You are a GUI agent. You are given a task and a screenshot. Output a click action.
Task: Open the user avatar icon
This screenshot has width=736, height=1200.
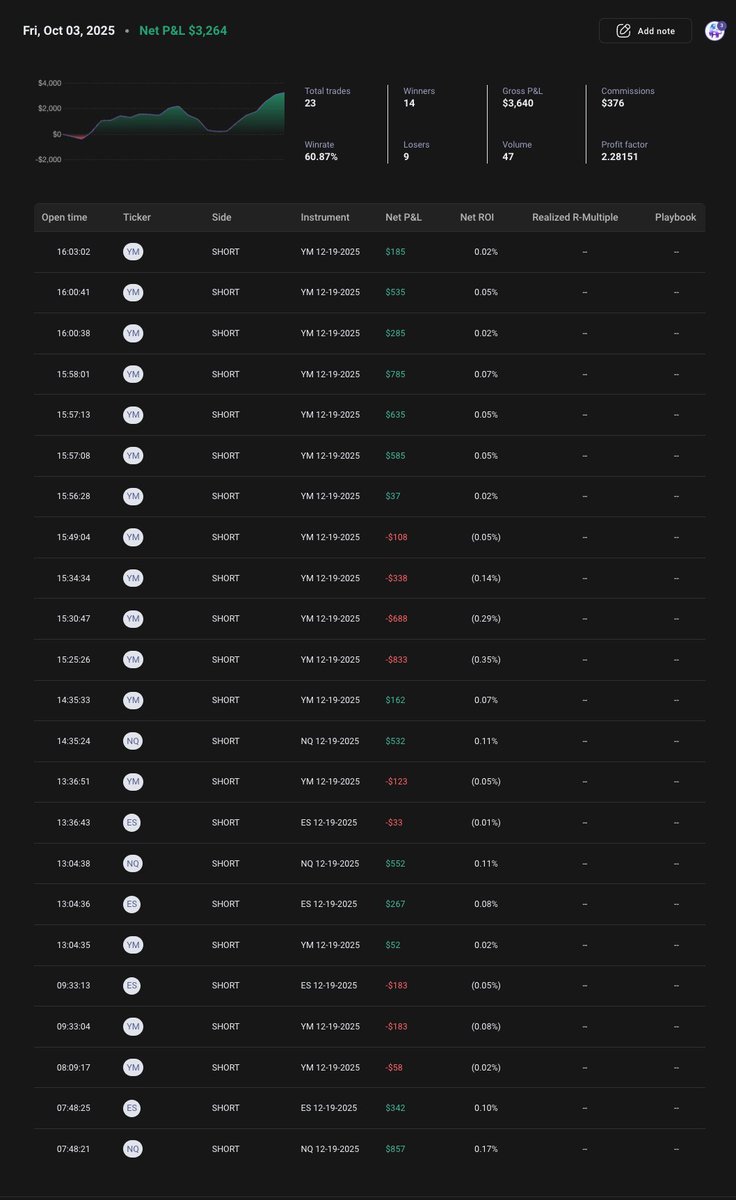pyautogui.click(x=714, y=31)
